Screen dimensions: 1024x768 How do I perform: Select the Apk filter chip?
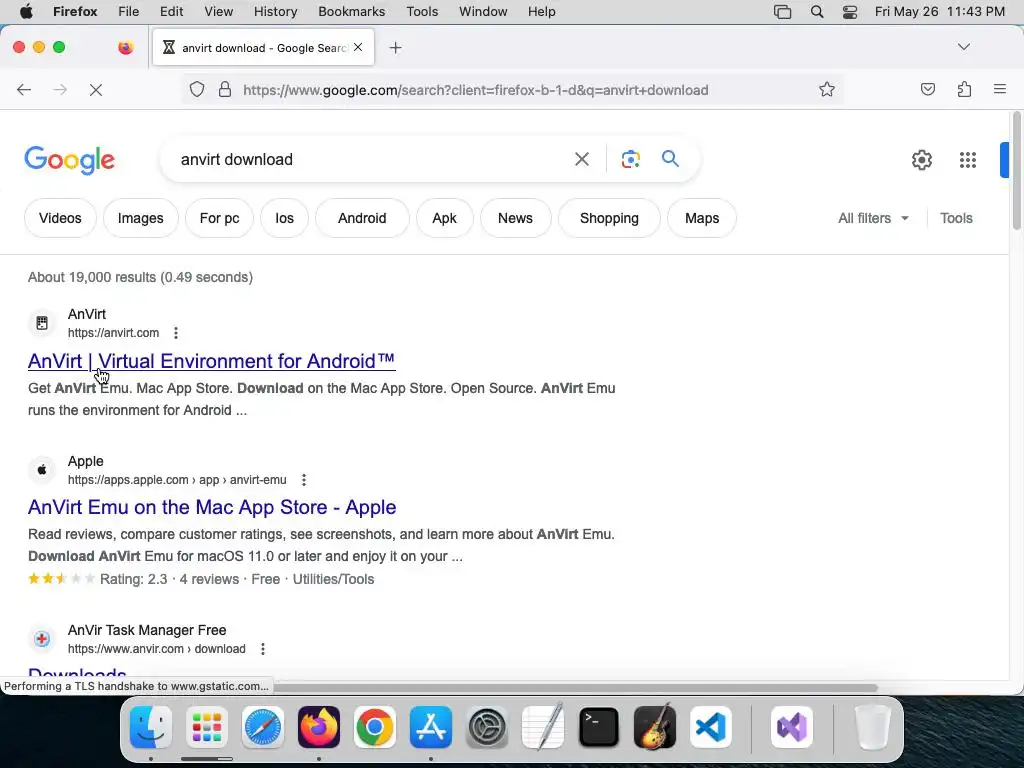click(x=444, y=218)
